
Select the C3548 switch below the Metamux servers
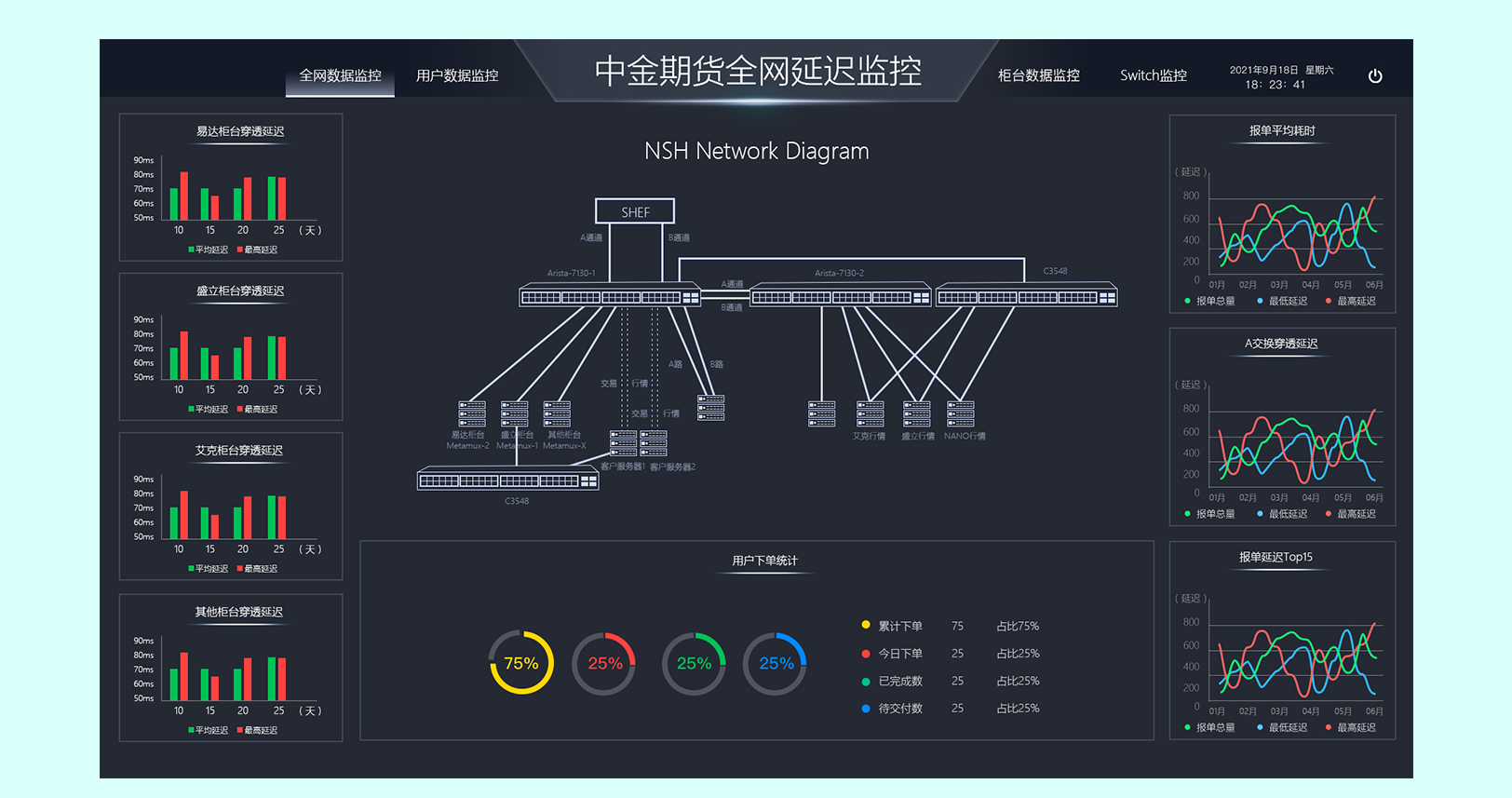(x=508, y=480)
